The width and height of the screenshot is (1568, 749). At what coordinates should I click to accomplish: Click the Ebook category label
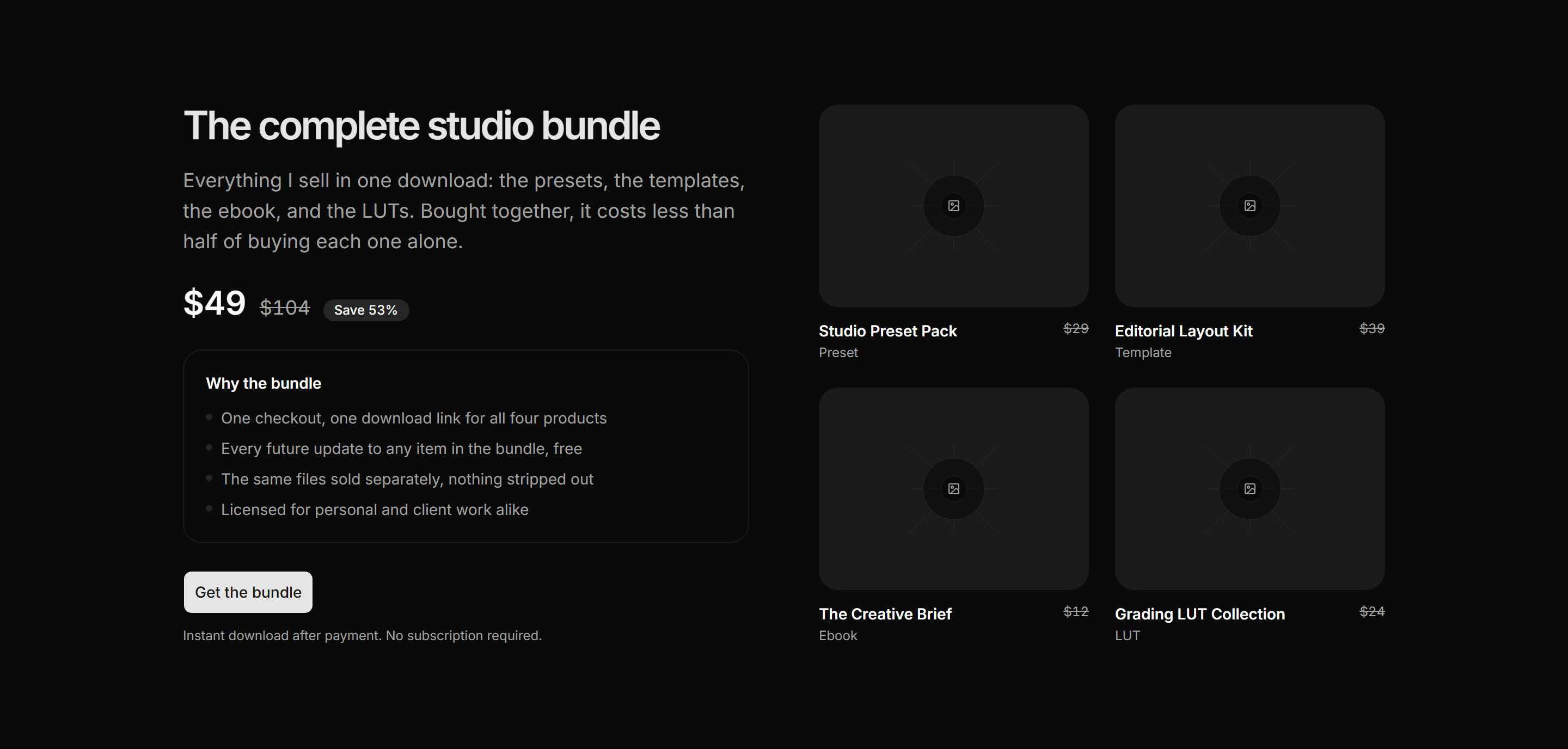tap(837, 635)
